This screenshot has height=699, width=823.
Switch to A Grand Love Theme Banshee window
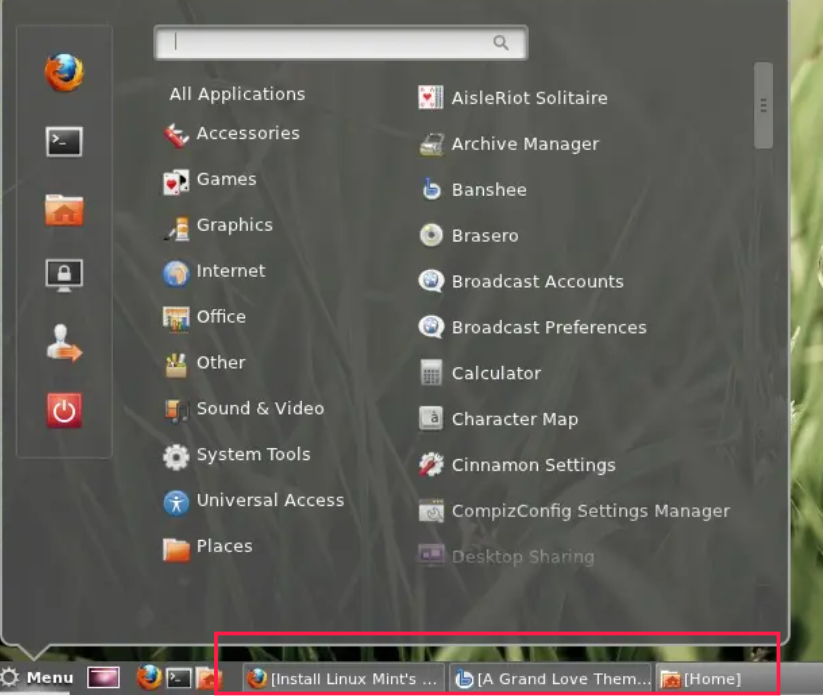tap(551, 678)
